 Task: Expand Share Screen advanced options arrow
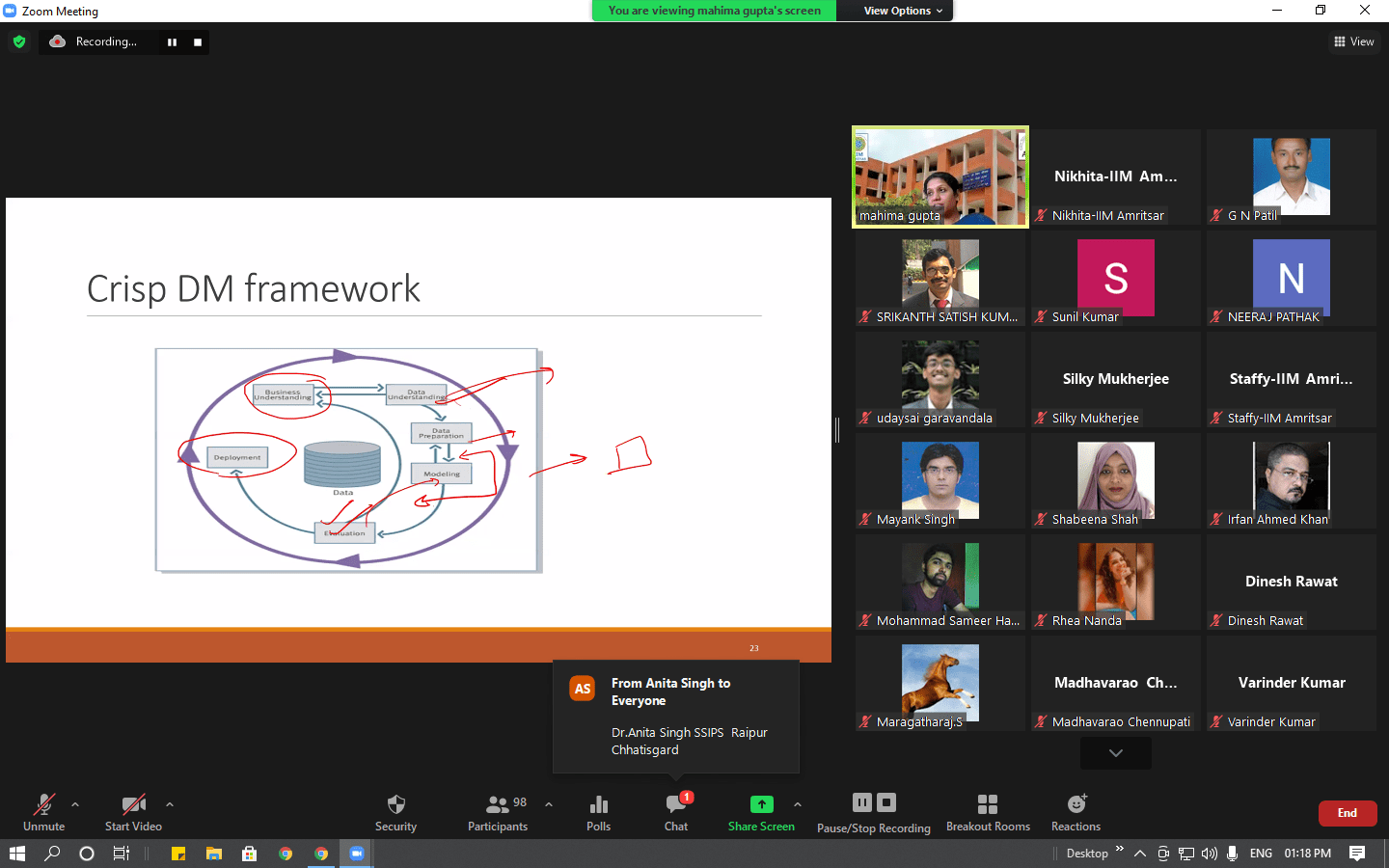pyautogui.click(x=798, y=803)
